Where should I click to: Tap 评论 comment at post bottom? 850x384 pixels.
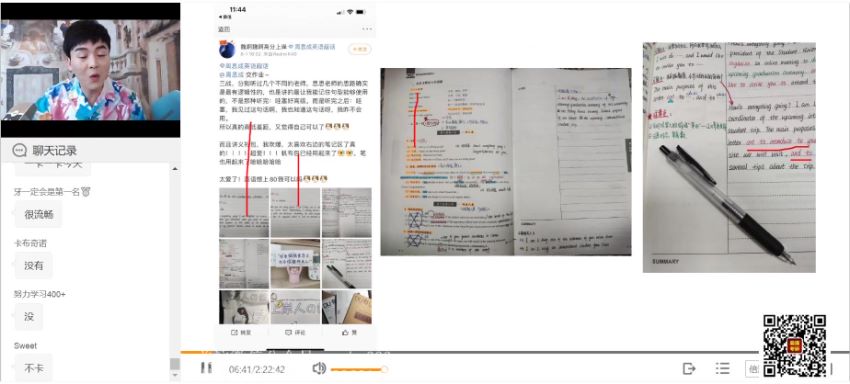click(x=295, y=332)
